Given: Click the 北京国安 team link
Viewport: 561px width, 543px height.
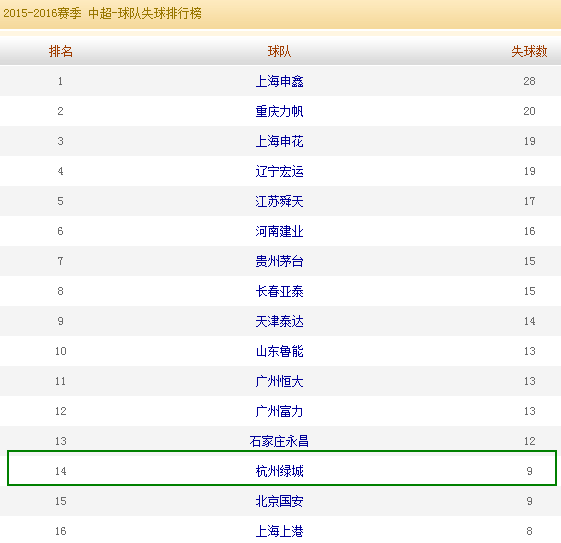Looking at the screenshot, I should click(279, 502).
